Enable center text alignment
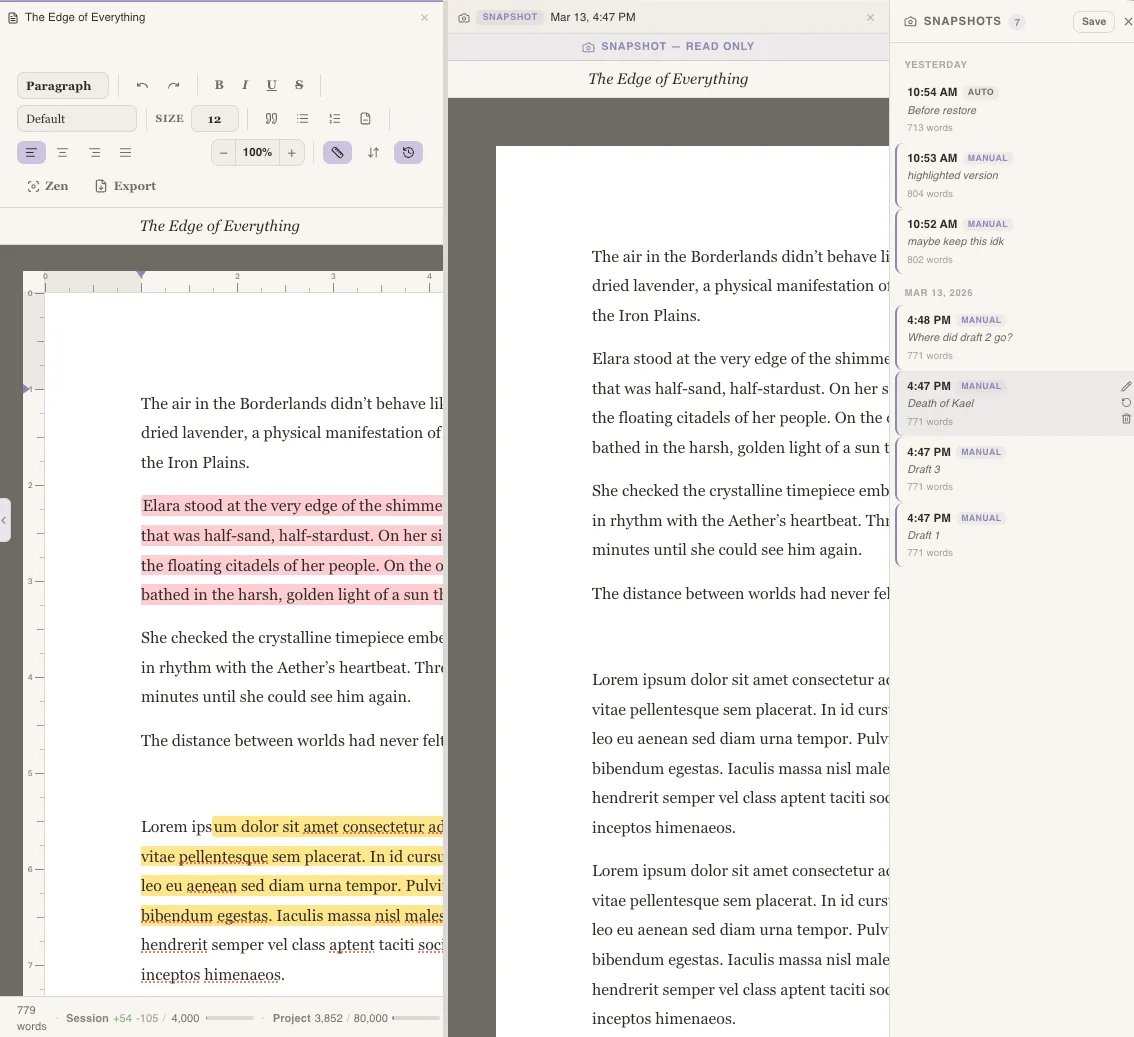Viewport: 1134px width, 1037px height. pos(62,152)
